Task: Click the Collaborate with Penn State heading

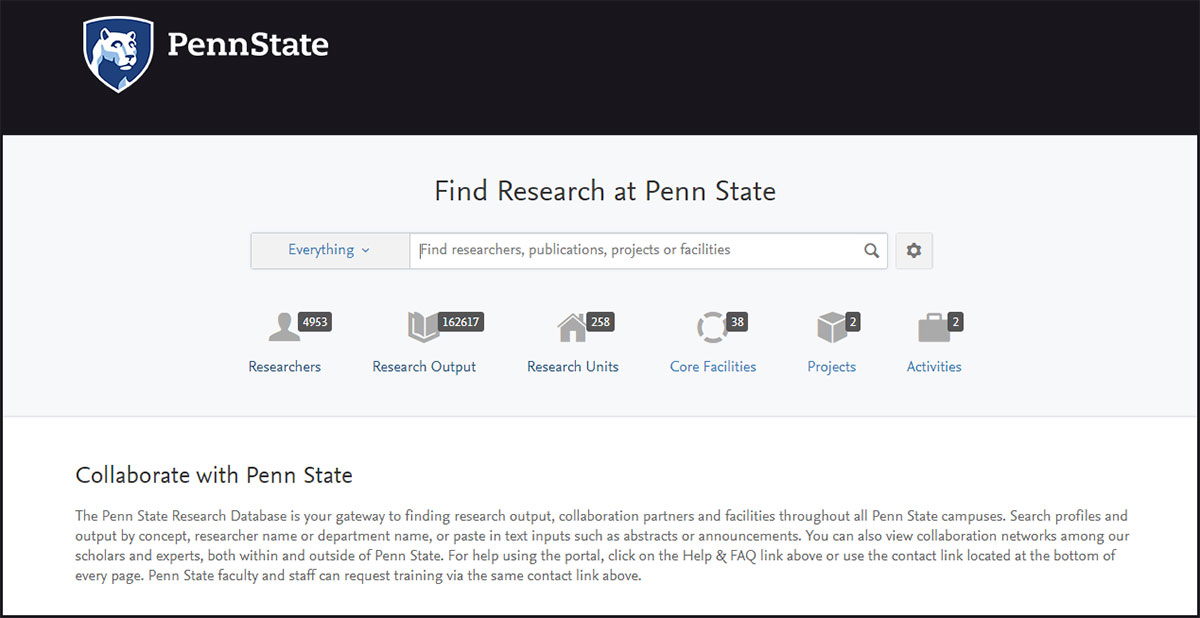Action: [214, 475]
